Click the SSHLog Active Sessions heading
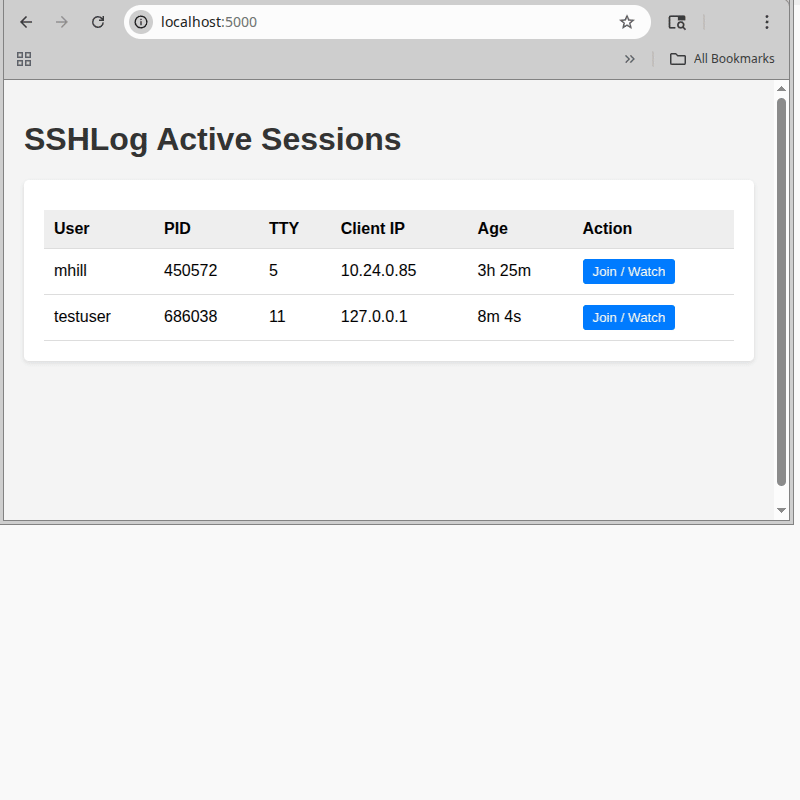 [x=213, y=139]
